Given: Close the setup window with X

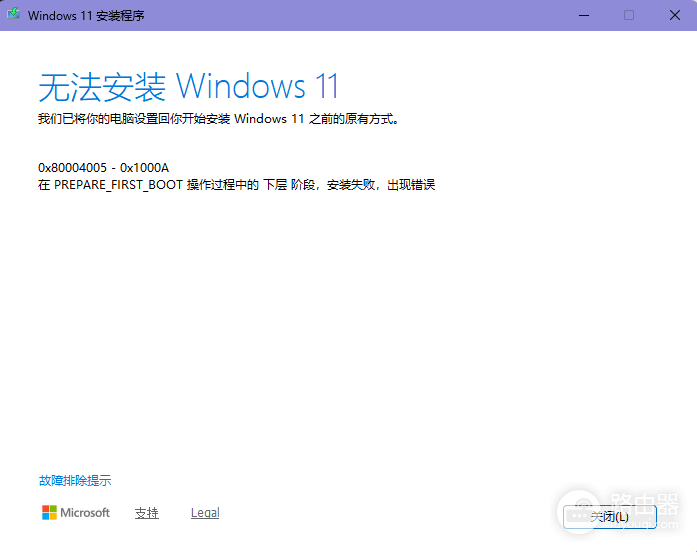Looking at the screenshot, I should (x=674, y=16).
